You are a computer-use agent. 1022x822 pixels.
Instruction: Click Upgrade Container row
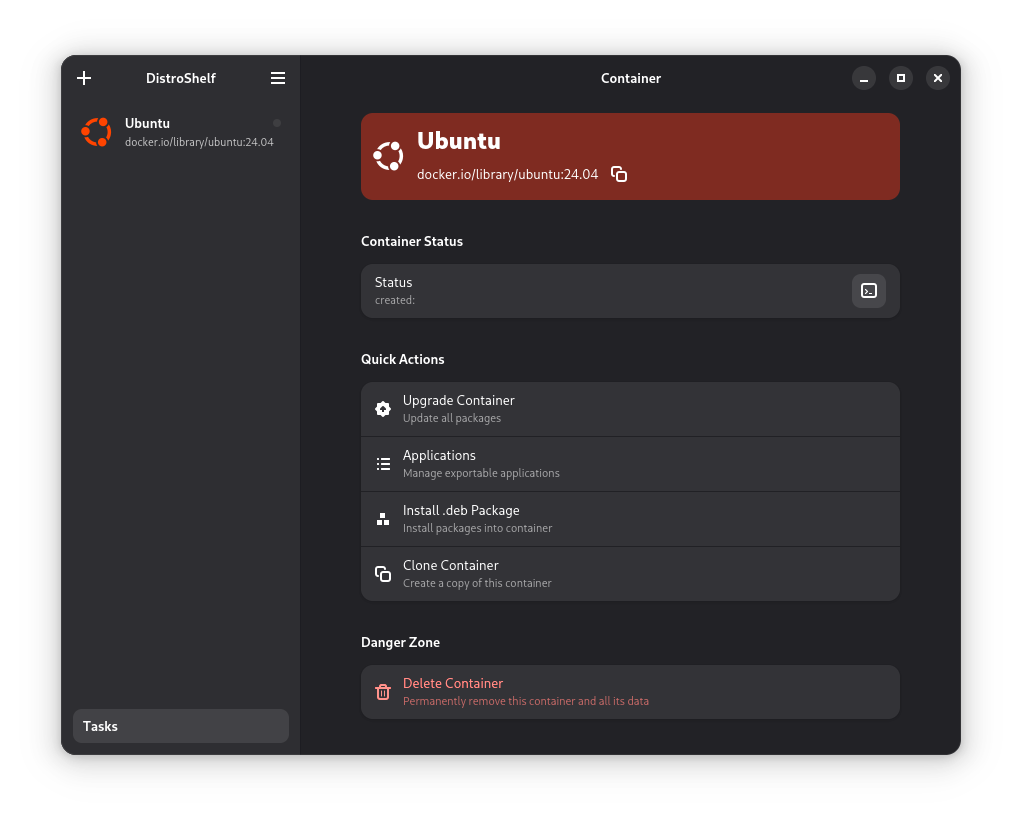tap(630, 409)
